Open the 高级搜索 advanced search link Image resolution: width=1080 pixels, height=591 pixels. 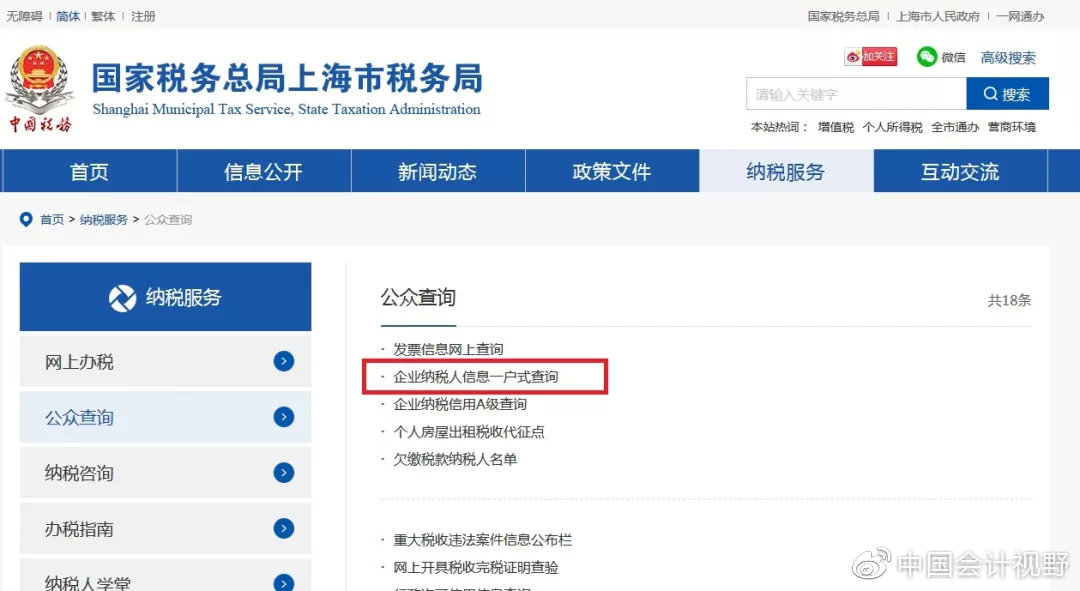point(1008,57)
